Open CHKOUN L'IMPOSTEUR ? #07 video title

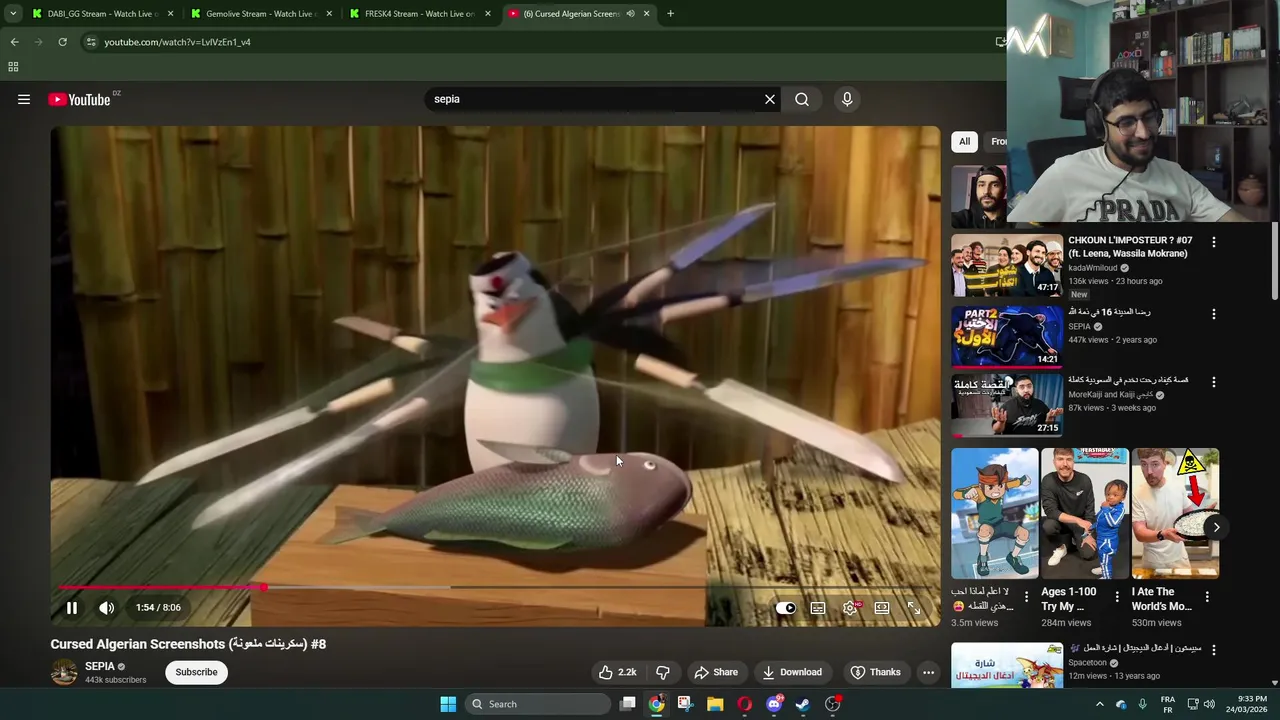[1130, 247]
